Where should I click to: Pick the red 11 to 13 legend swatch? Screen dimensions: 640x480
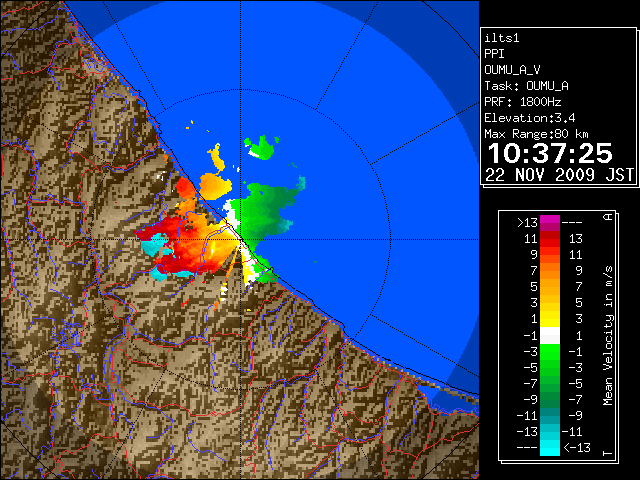point(550,239)
